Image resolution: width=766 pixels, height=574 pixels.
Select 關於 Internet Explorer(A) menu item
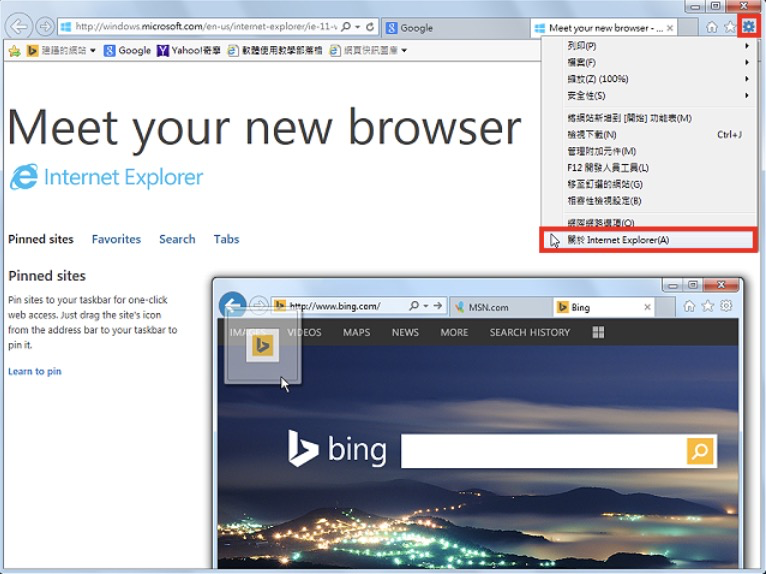(650, 240)
